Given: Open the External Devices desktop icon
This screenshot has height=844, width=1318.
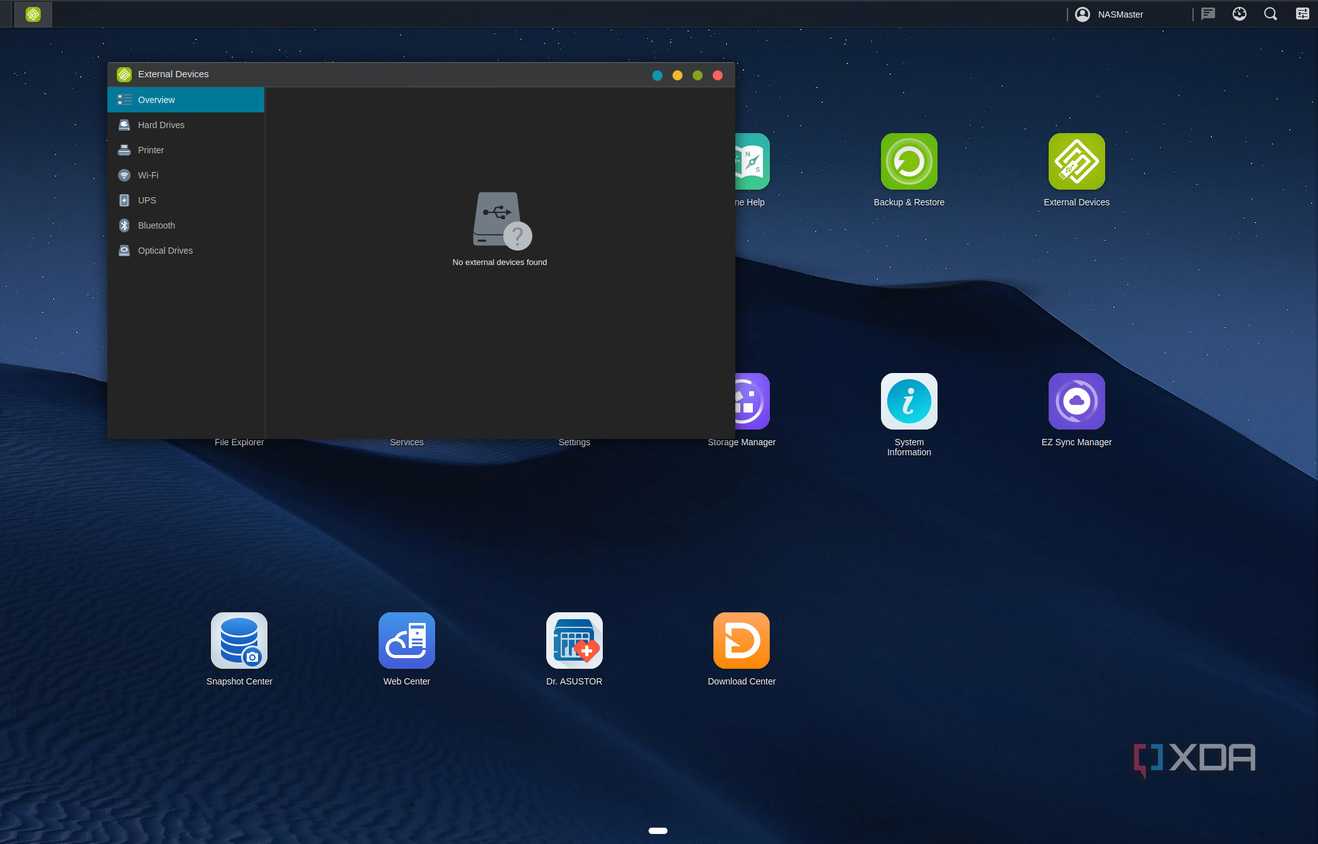Looking at the screenshot, I should pyautogui.click(x=1076, y=161).
